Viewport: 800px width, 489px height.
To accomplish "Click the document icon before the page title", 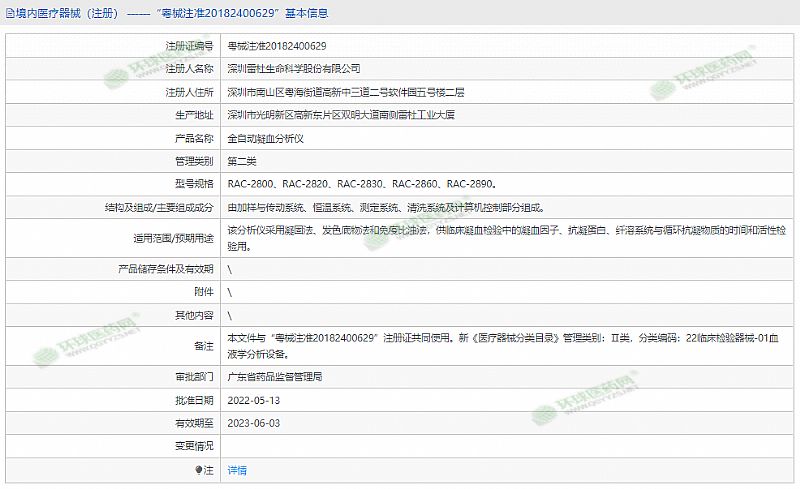I will point(10,15).
